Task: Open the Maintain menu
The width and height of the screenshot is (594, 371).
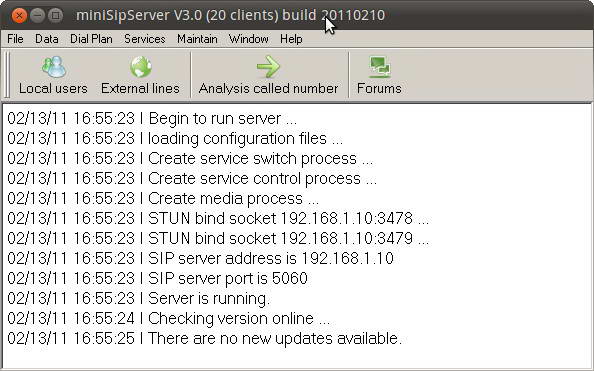Action: click(197, 39)
